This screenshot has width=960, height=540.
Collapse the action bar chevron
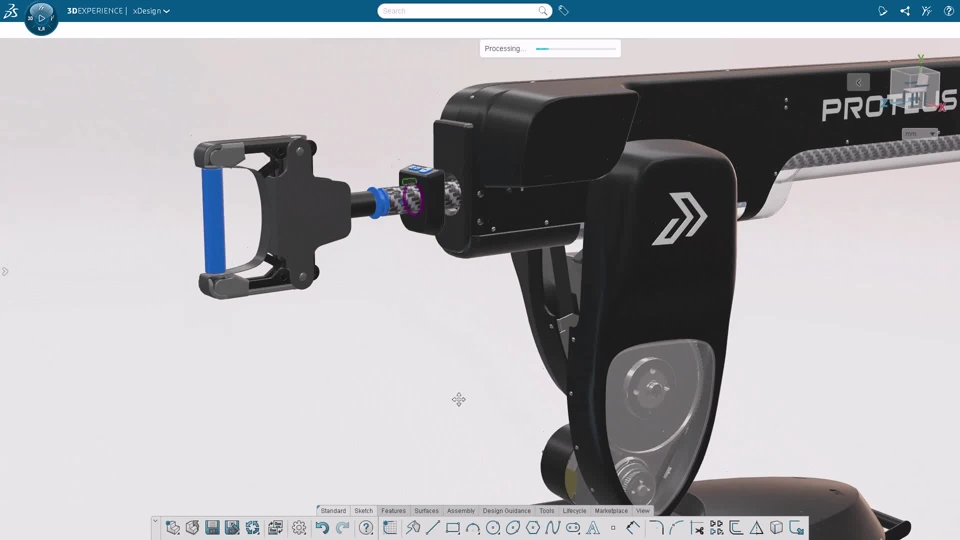tap(156, 522)
